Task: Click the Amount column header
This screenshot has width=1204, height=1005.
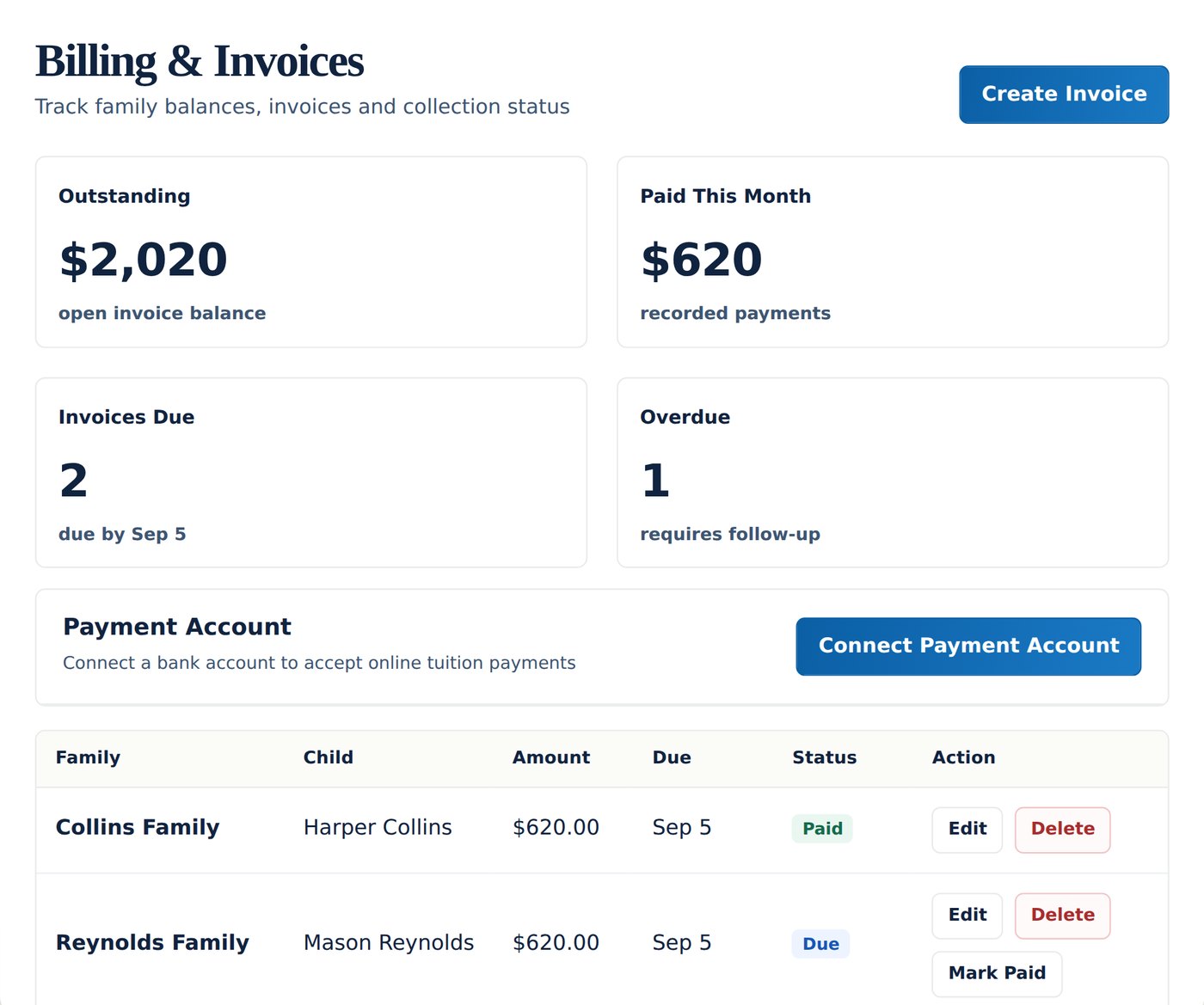Action: pos(551,757)
